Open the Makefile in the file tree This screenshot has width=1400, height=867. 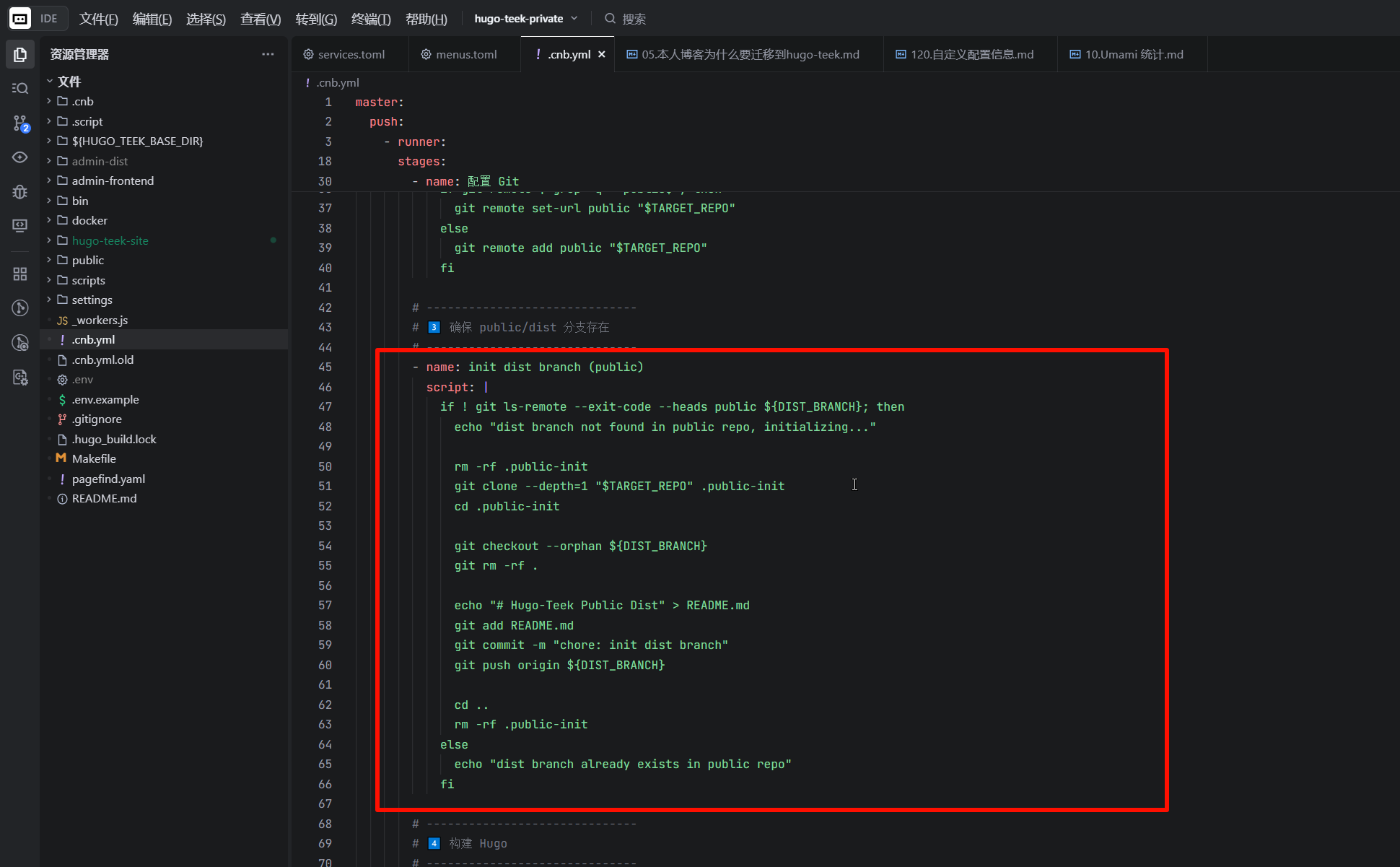(x=94, y=458)
